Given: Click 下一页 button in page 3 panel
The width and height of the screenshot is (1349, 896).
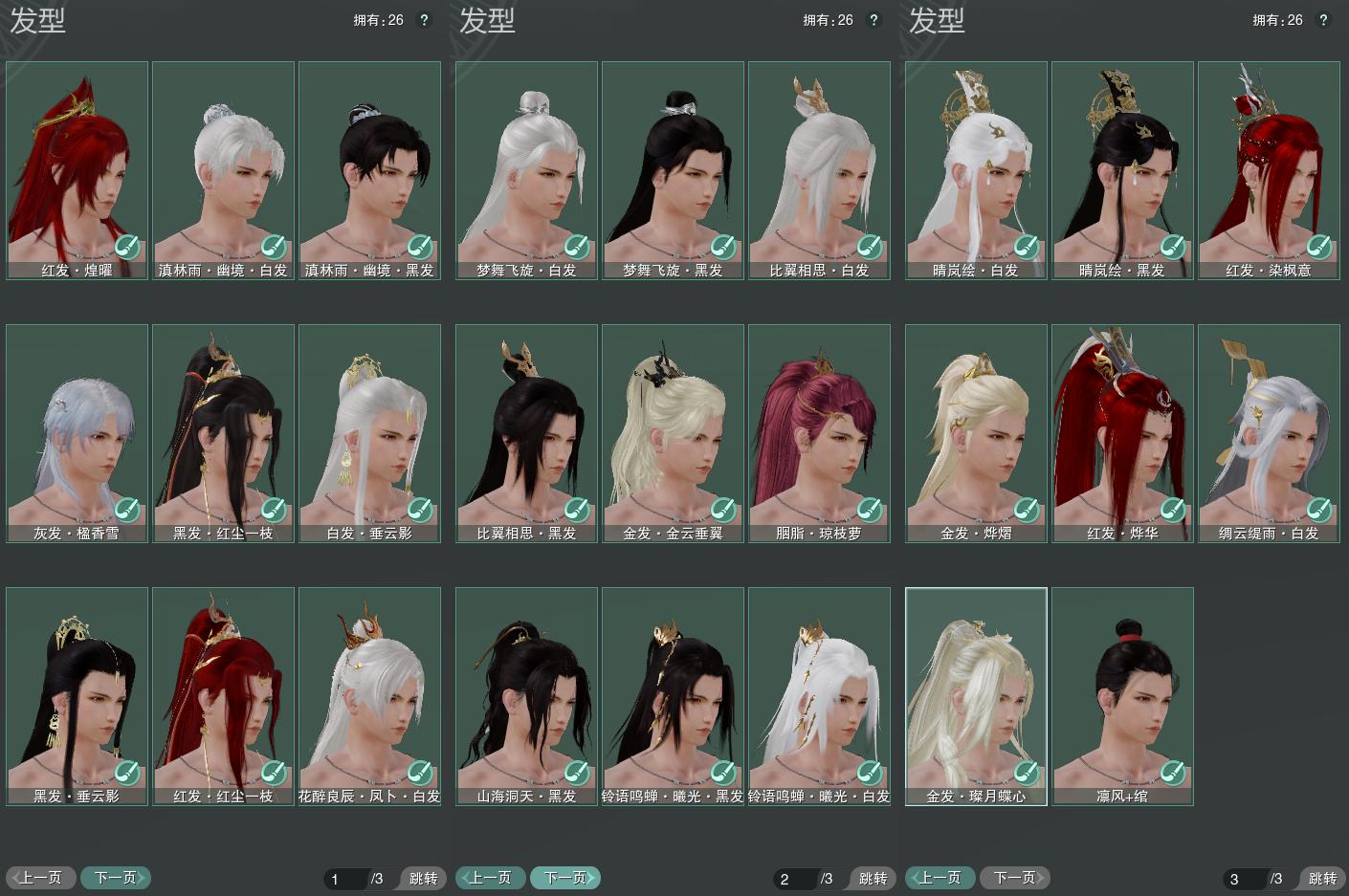Looking at the screenshot, I should pyautogui.click(x=1015, y=877).
